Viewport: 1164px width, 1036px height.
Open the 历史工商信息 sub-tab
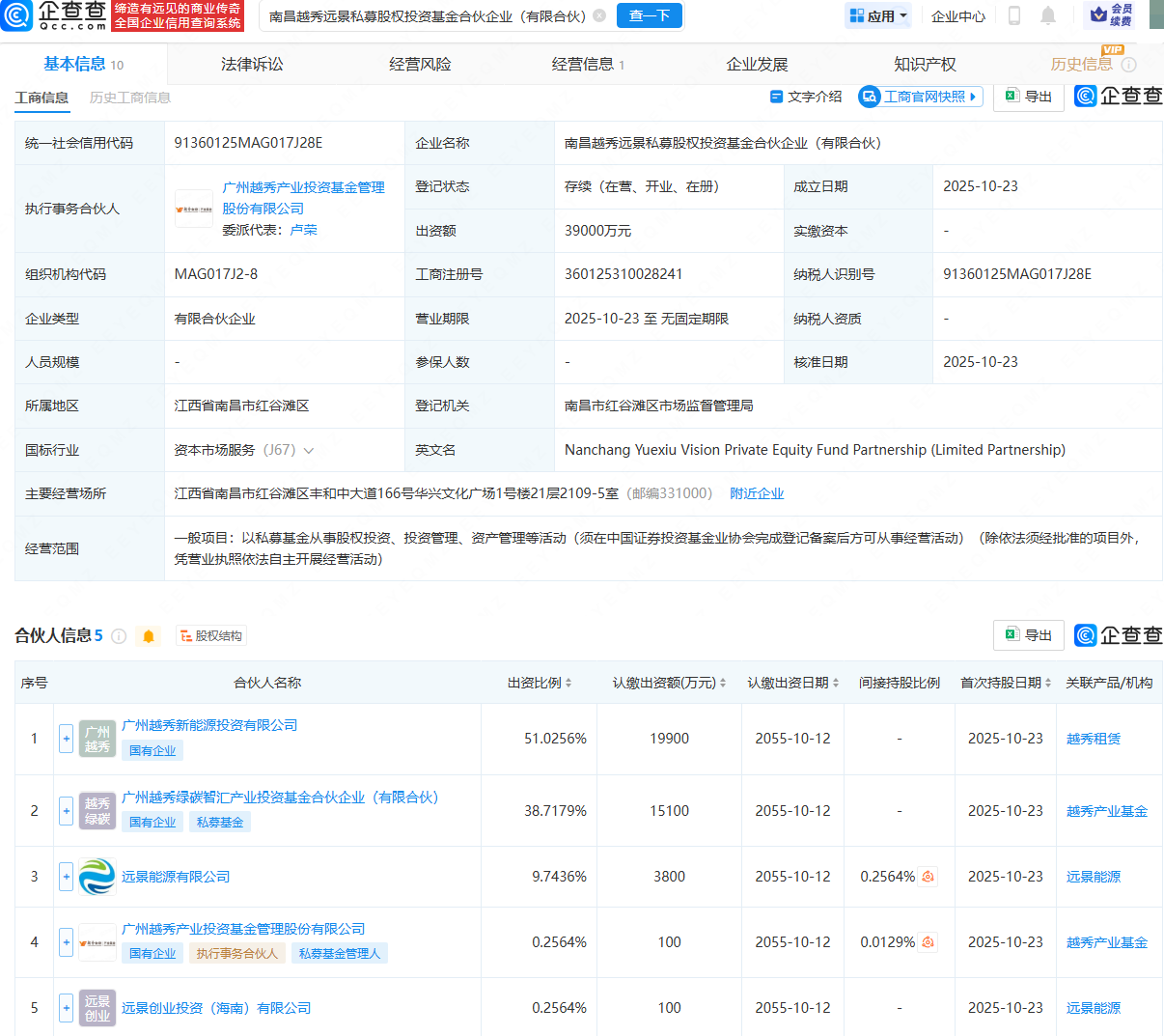(x=129, y=98)
